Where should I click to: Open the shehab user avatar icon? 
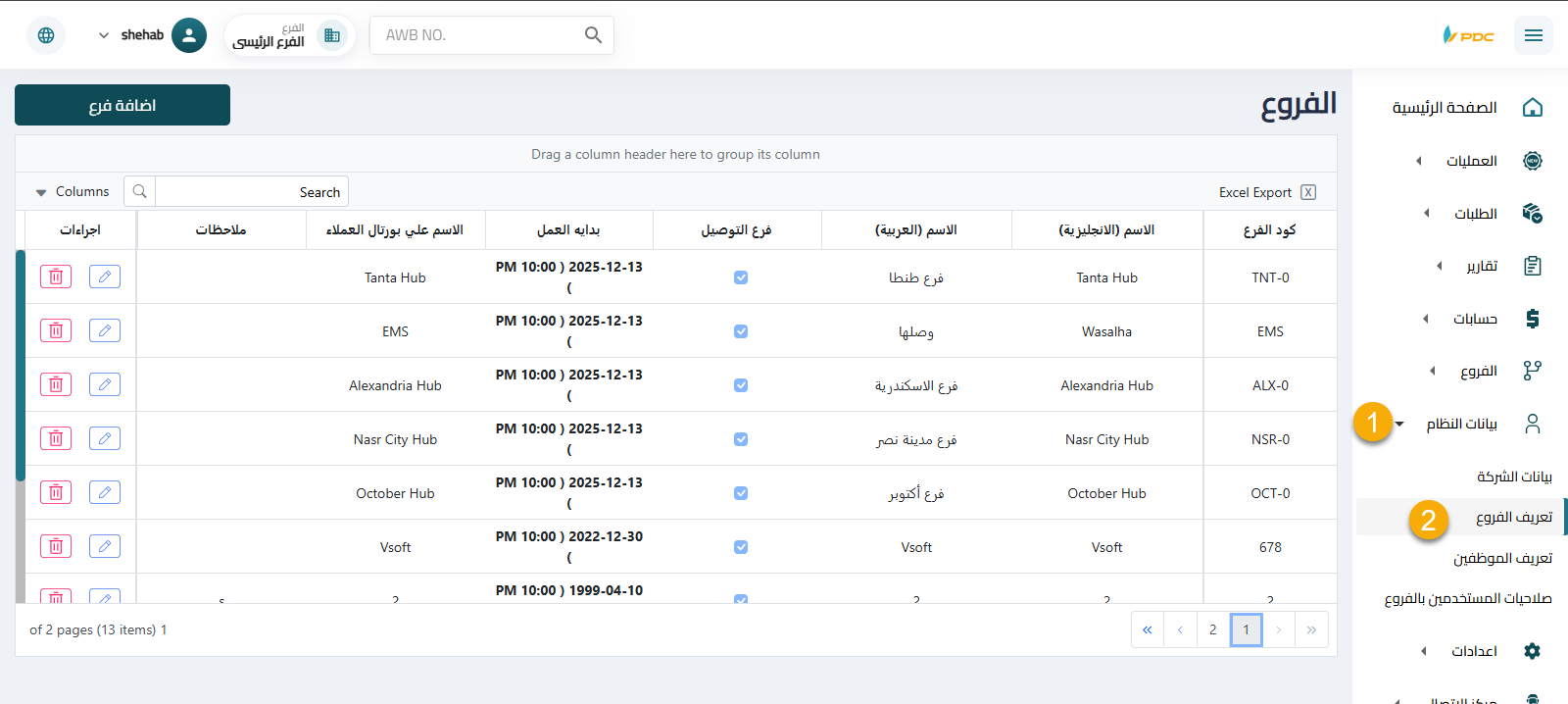pos(189,35)
